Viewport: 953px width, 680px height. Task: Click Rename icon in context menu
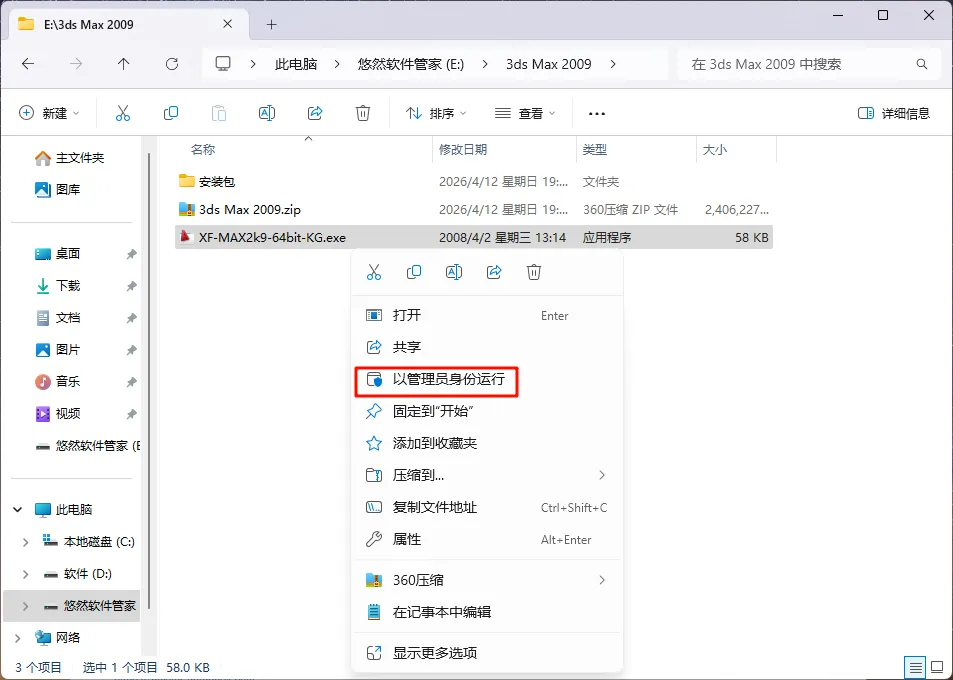454,272
